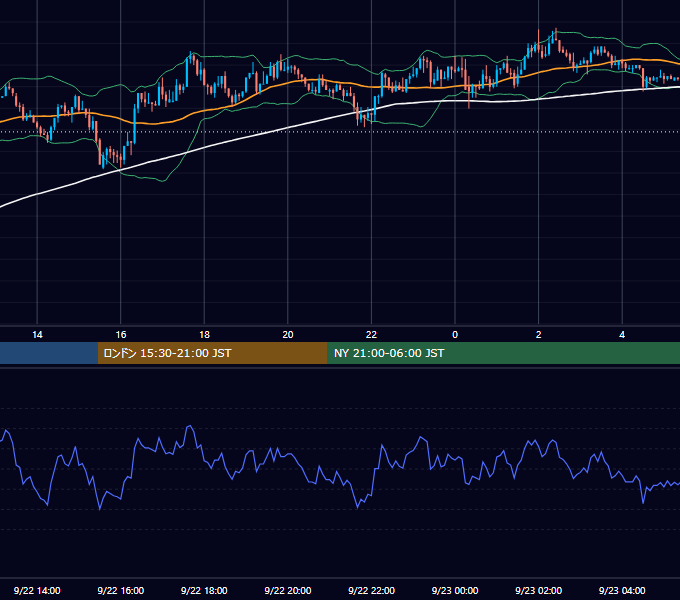
Task: Click hour label 0 on price chart axis
Action: 455,335
